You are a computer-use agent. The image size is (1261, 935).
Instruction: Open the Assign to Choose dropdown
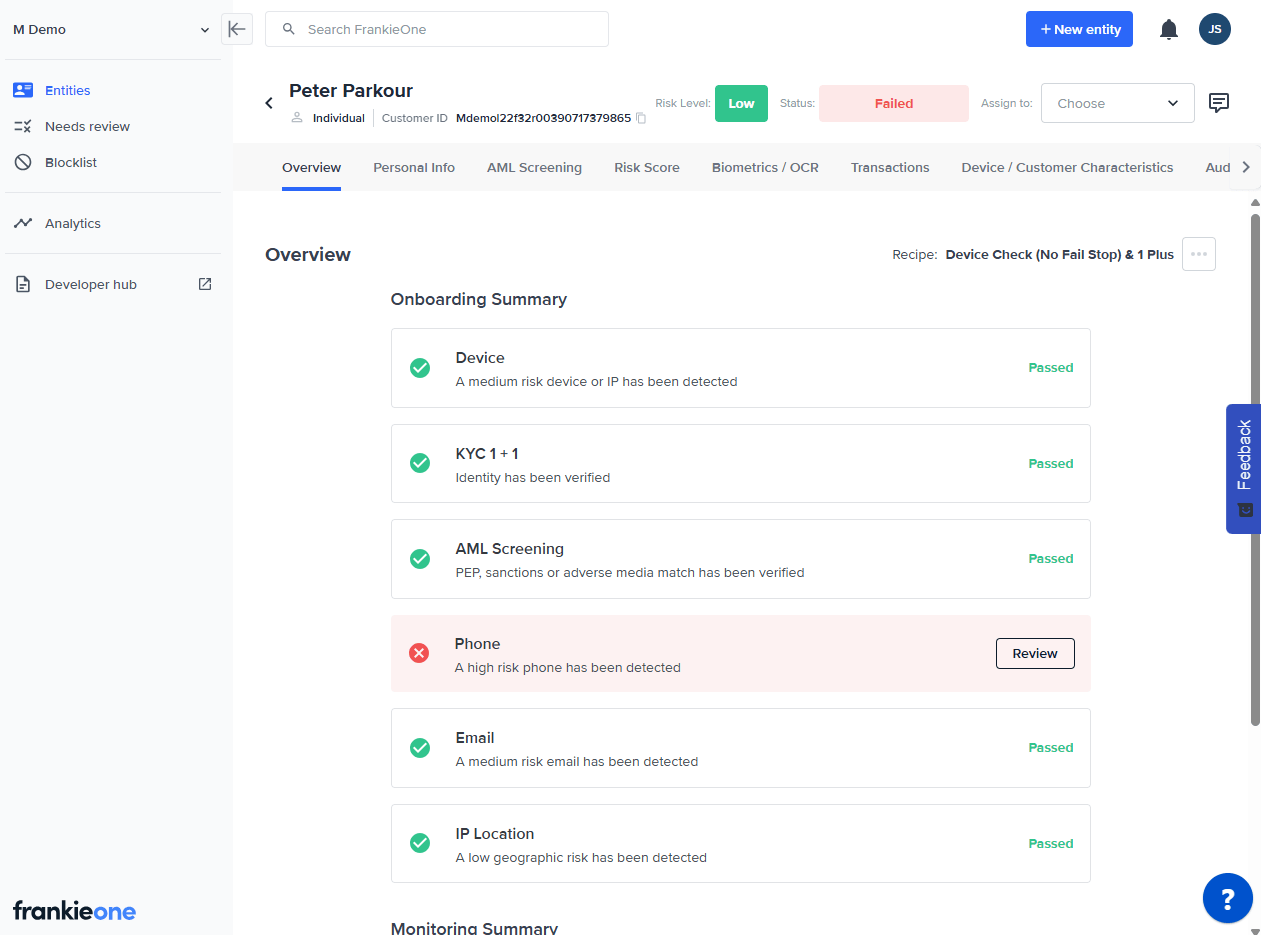(x=1117, y=103)
